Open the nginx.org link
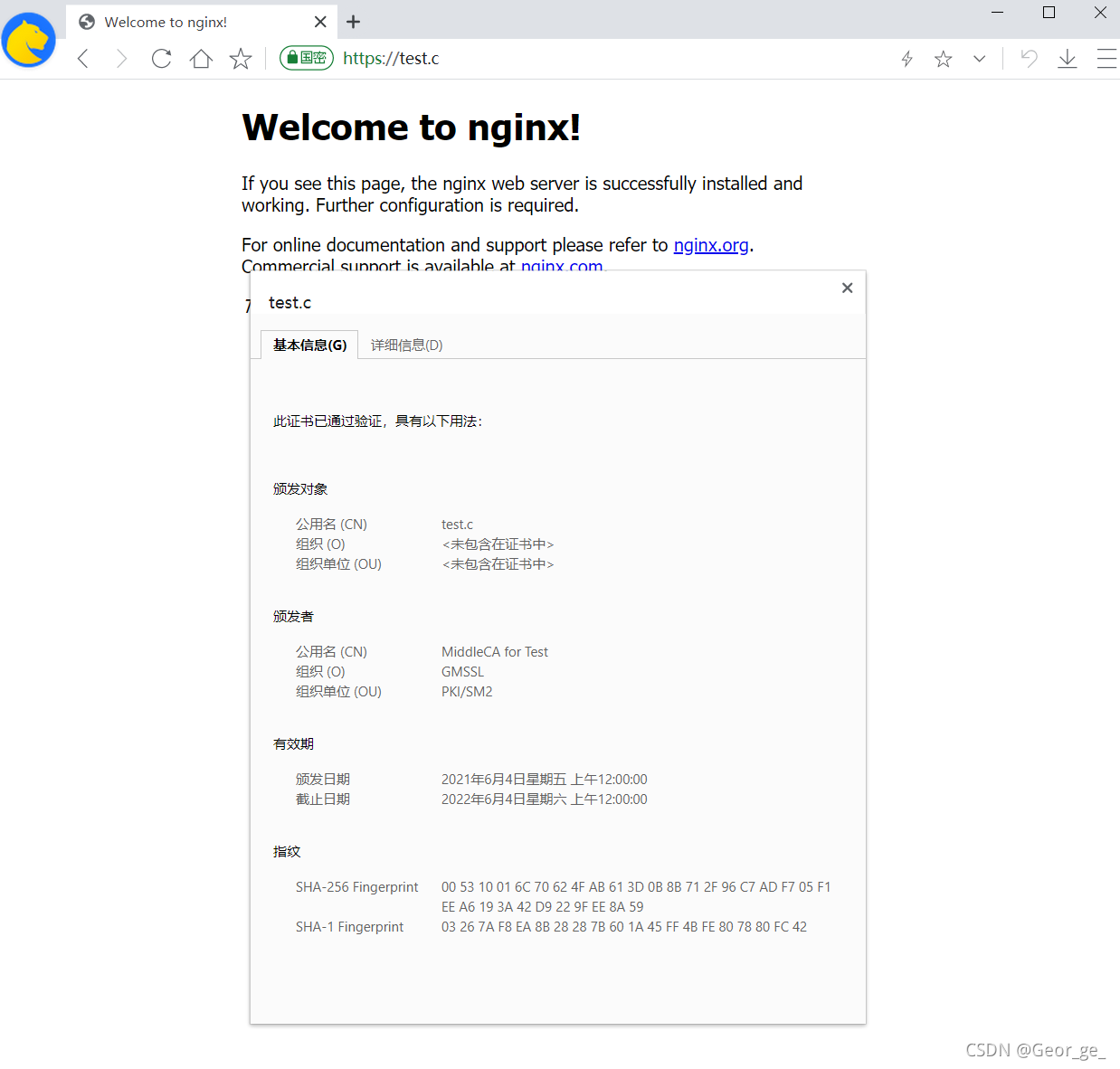Screen dimensions: 1120x1069 tap(711, 245)
